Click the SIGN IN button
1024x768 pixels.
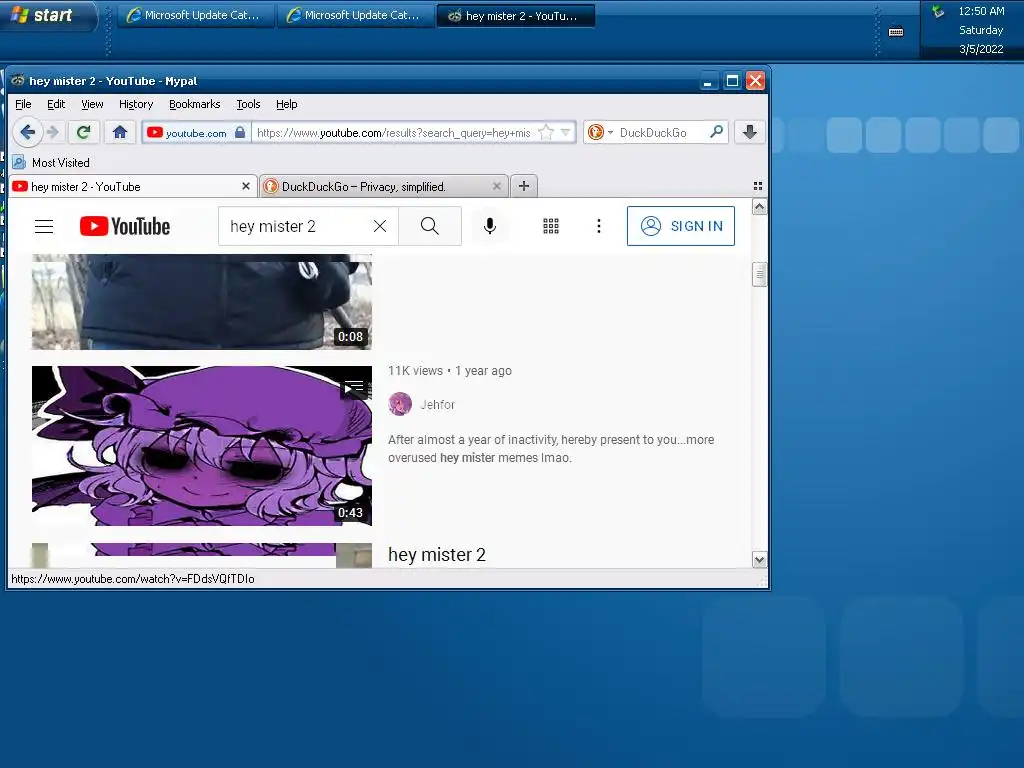pyautogui.click(x=680, y=226)
